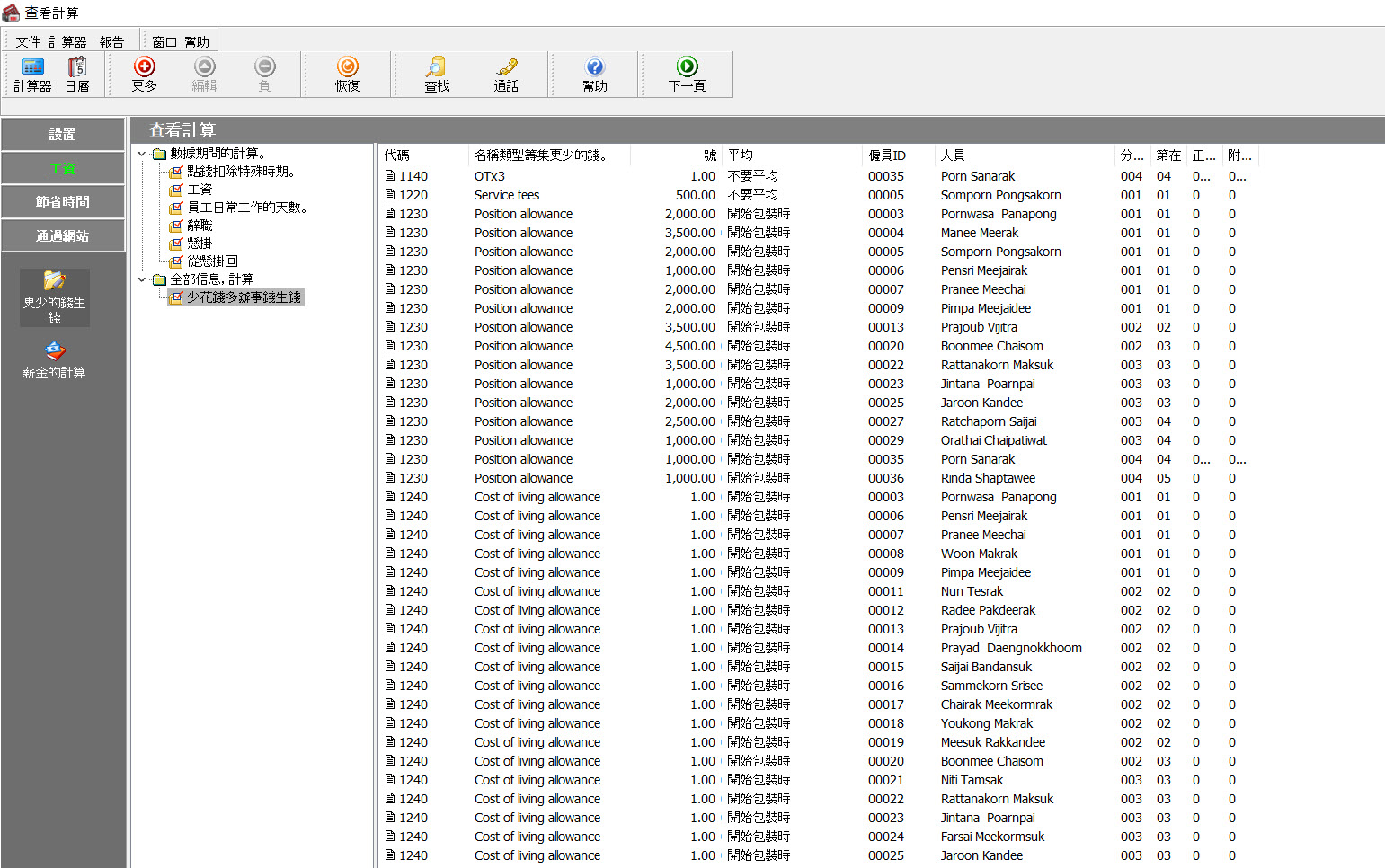Select tree item 點錢扣除特殊時期

(240, 172)
